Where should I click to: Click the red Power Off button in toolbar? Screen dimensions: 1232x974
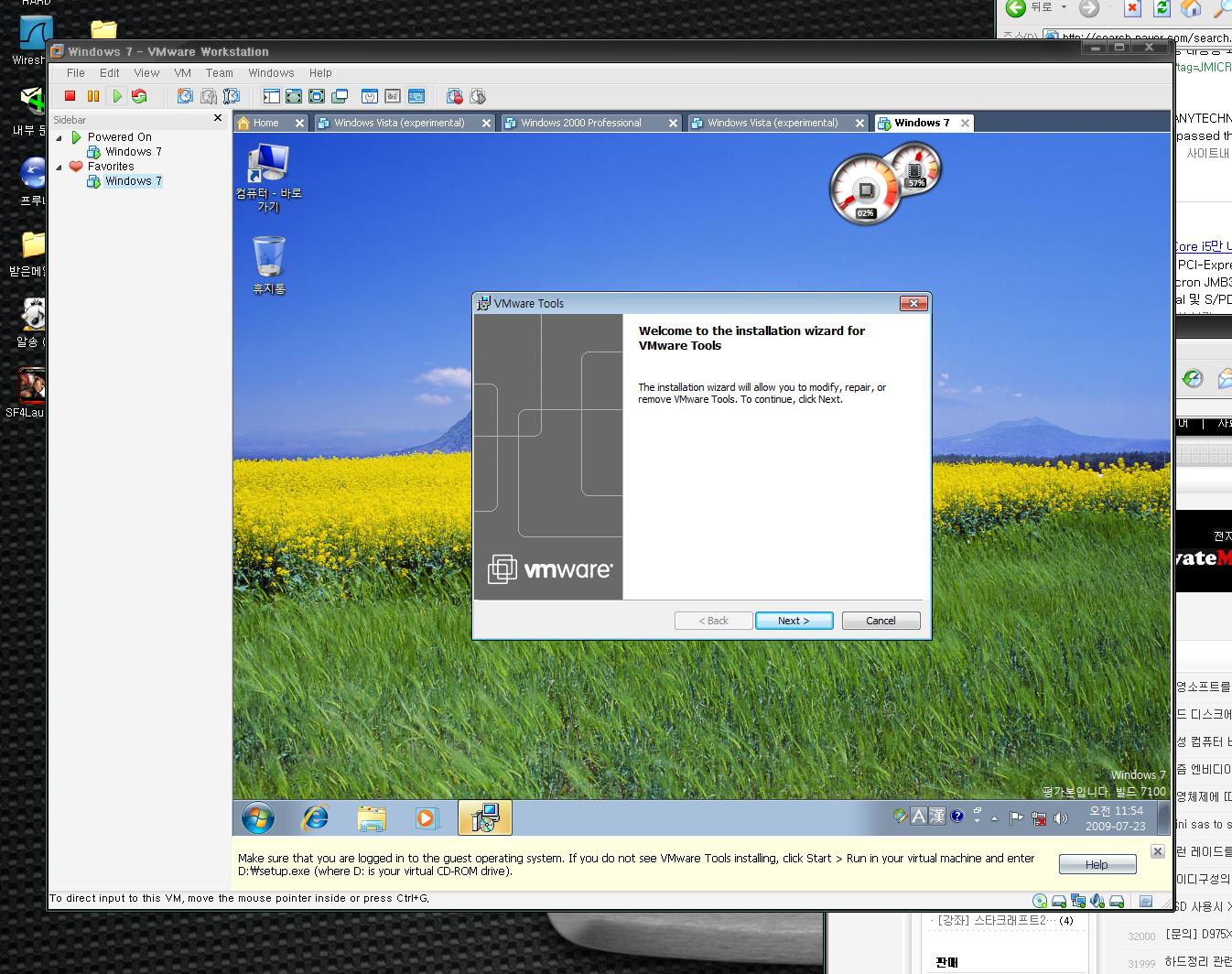[x=70, y=96]
